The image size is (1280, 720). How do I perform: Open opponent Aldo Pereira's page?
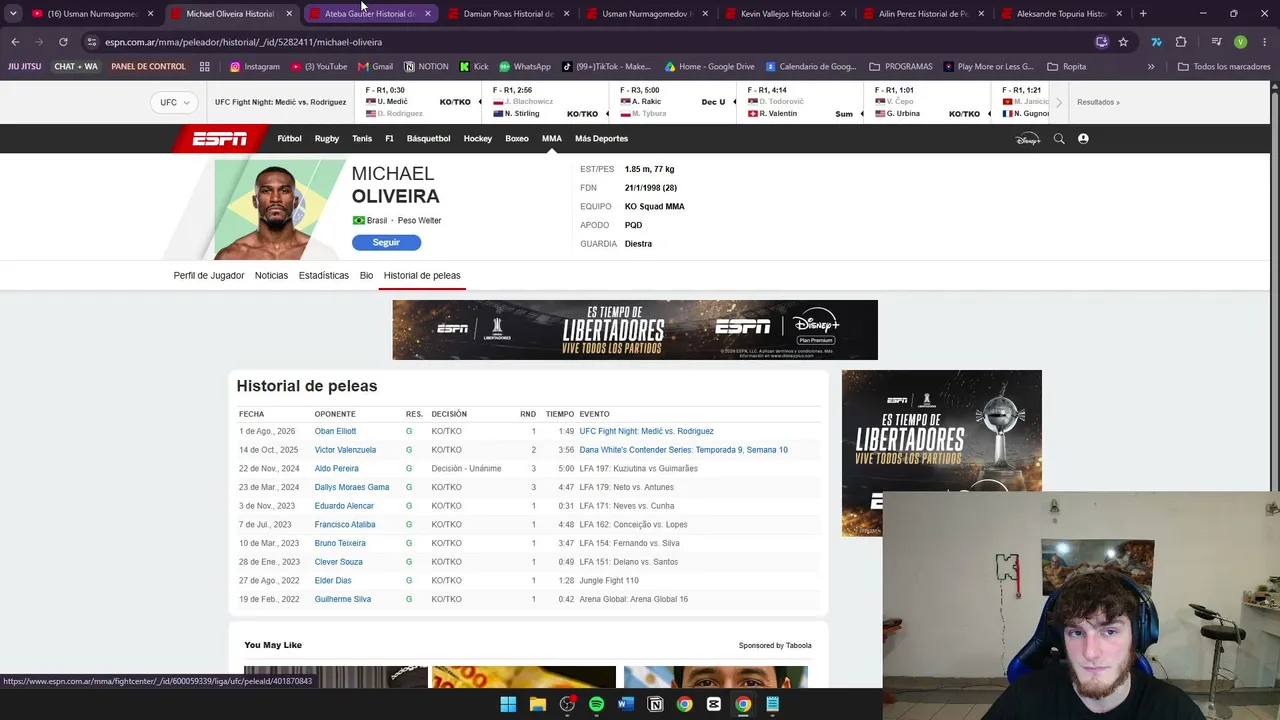coord(336,469)
